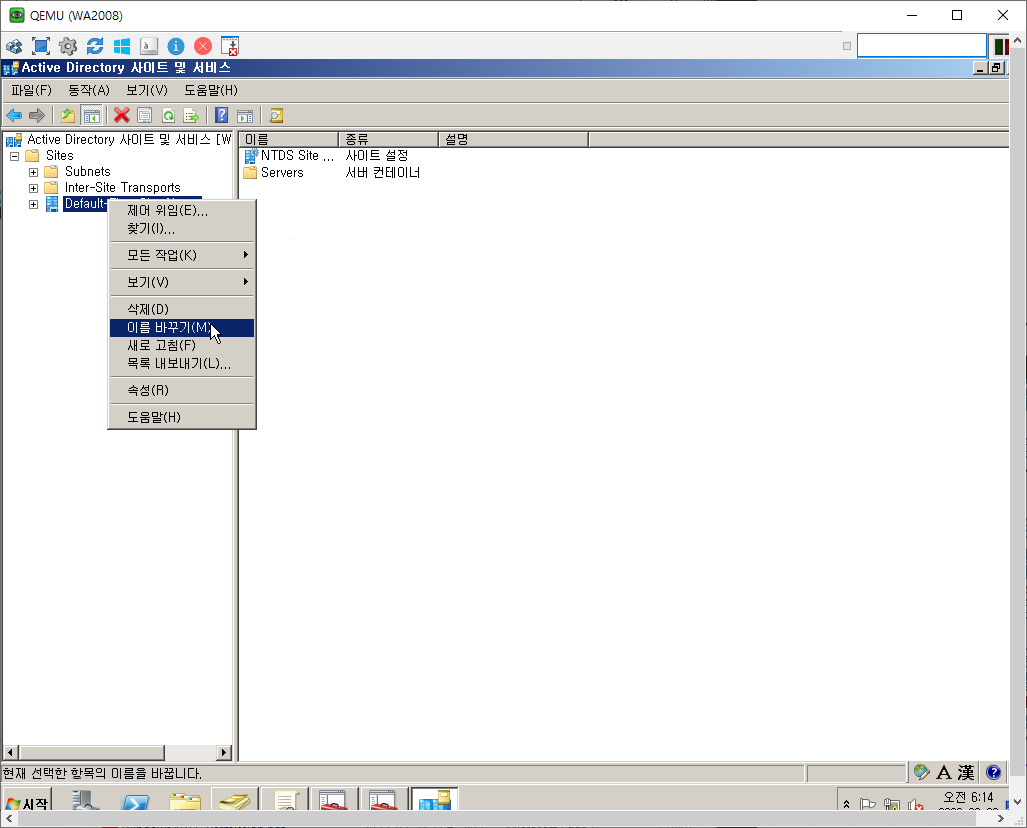Click the window with red X download icon
1027x828 pixels.
click(230, 46)
